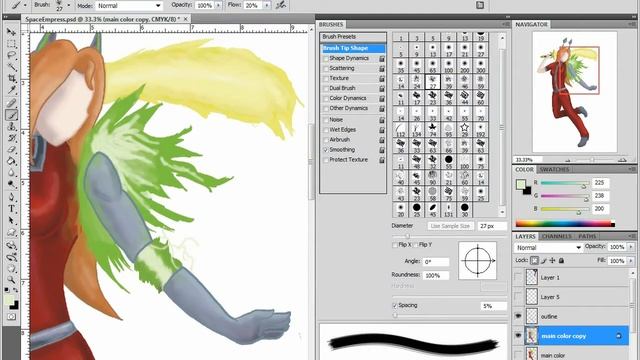Select the Brush Tip Shape section
The image size is (640, 360).
click(353, 48)
